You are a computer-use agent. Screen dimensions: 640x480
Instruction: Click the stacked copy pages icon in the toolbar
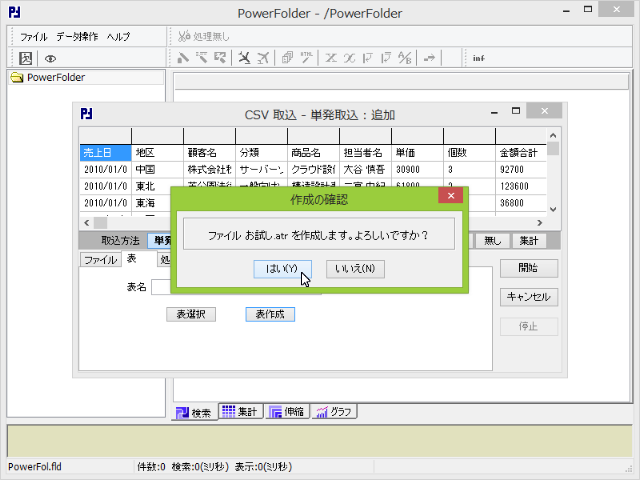click(287, 58)
